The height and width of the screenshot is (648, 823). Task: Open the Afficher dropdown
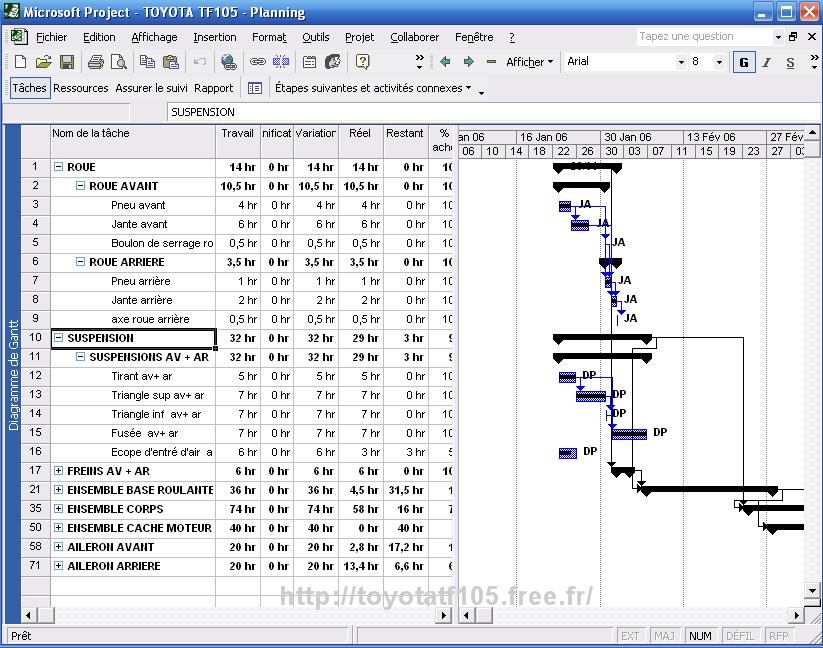[530, 62]
